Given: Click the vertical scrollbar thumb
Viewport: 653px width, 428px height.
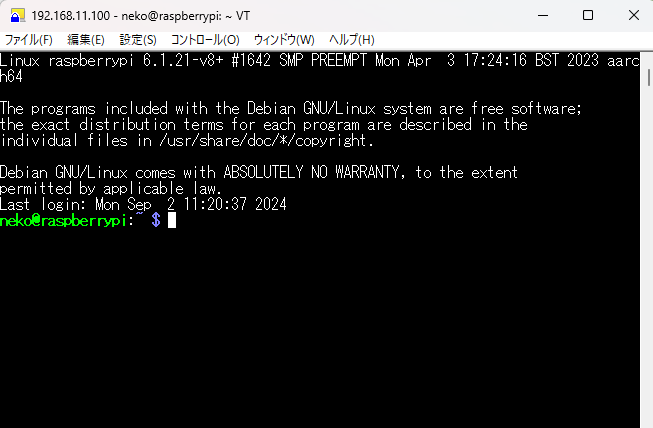Looking at the screenshot, I should 648,78.
